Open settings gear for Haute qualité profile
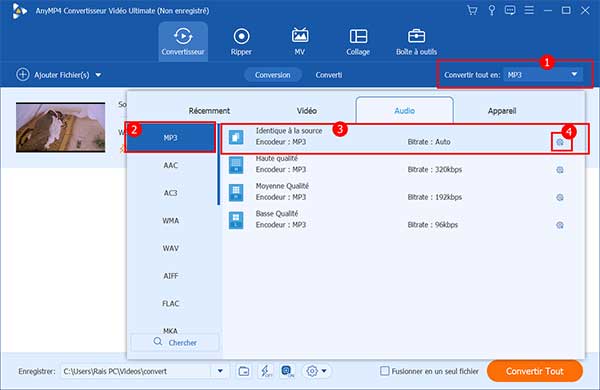The image size is (600, 390). point(560,170)
